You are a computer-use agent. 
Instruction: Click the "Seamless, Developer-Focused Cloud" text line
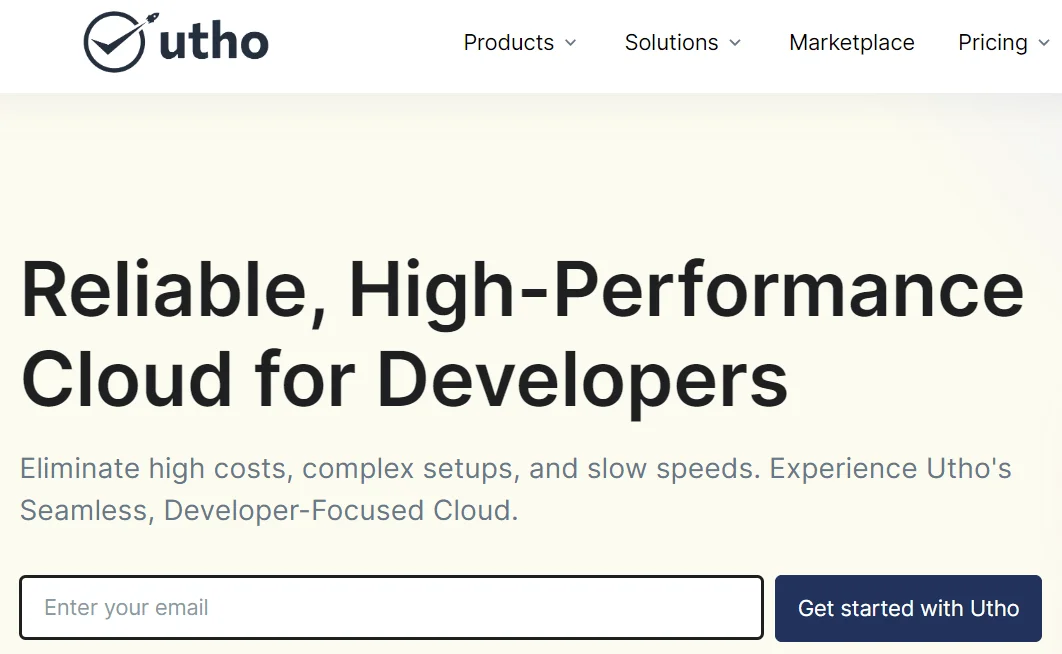pos(268,510)
